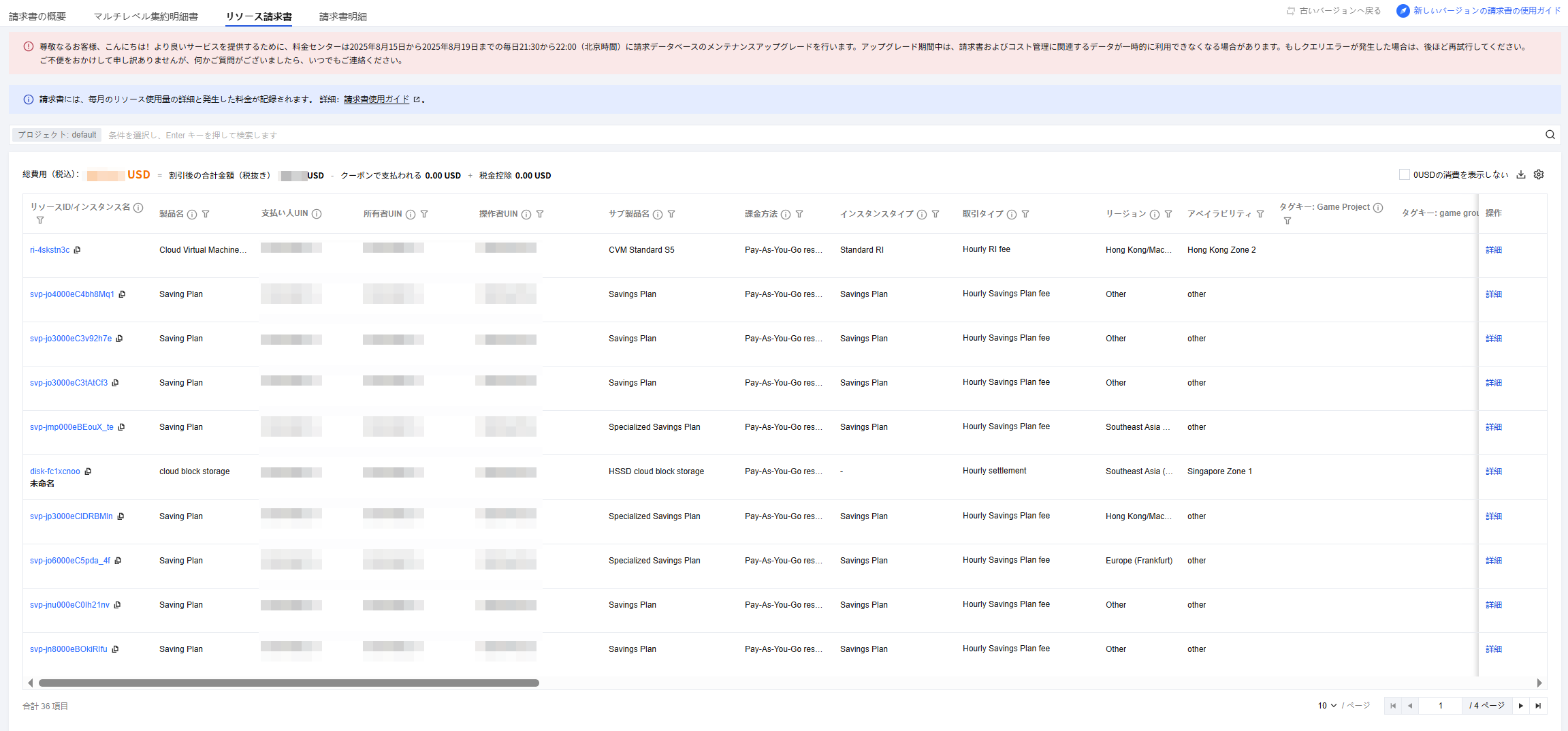Open filter dropdown for サブ製品名 column
This screenshot has width=1568, height=731.
click(671, 214)
